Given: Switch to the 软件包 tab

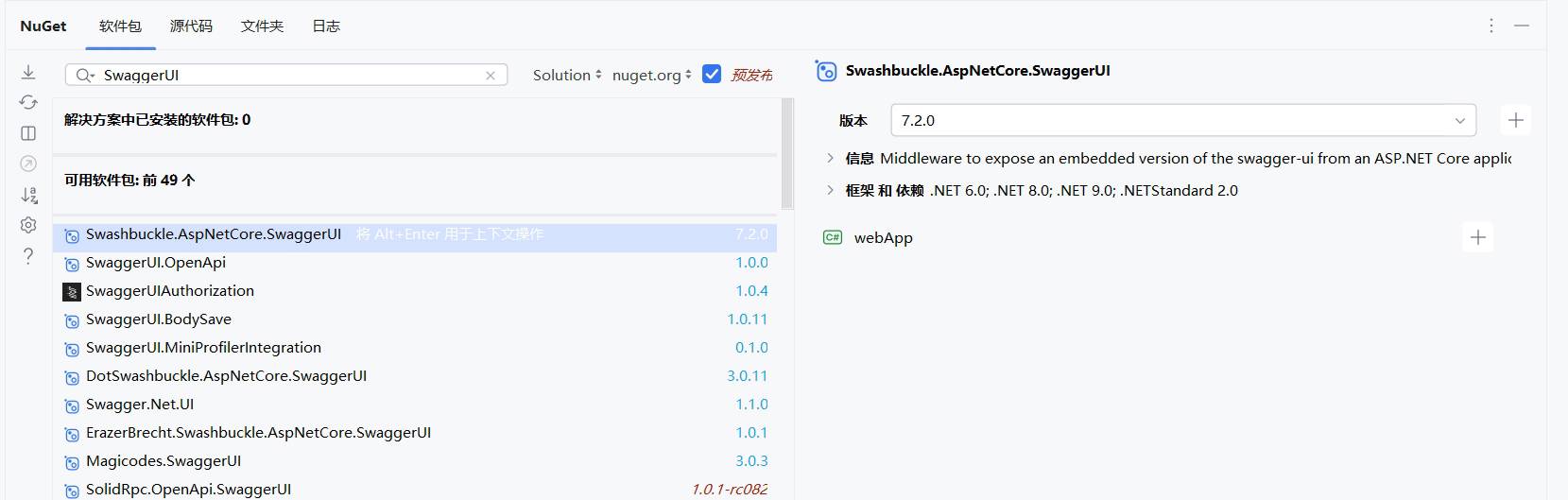Looking at the screenshot, I should [120, 26].
